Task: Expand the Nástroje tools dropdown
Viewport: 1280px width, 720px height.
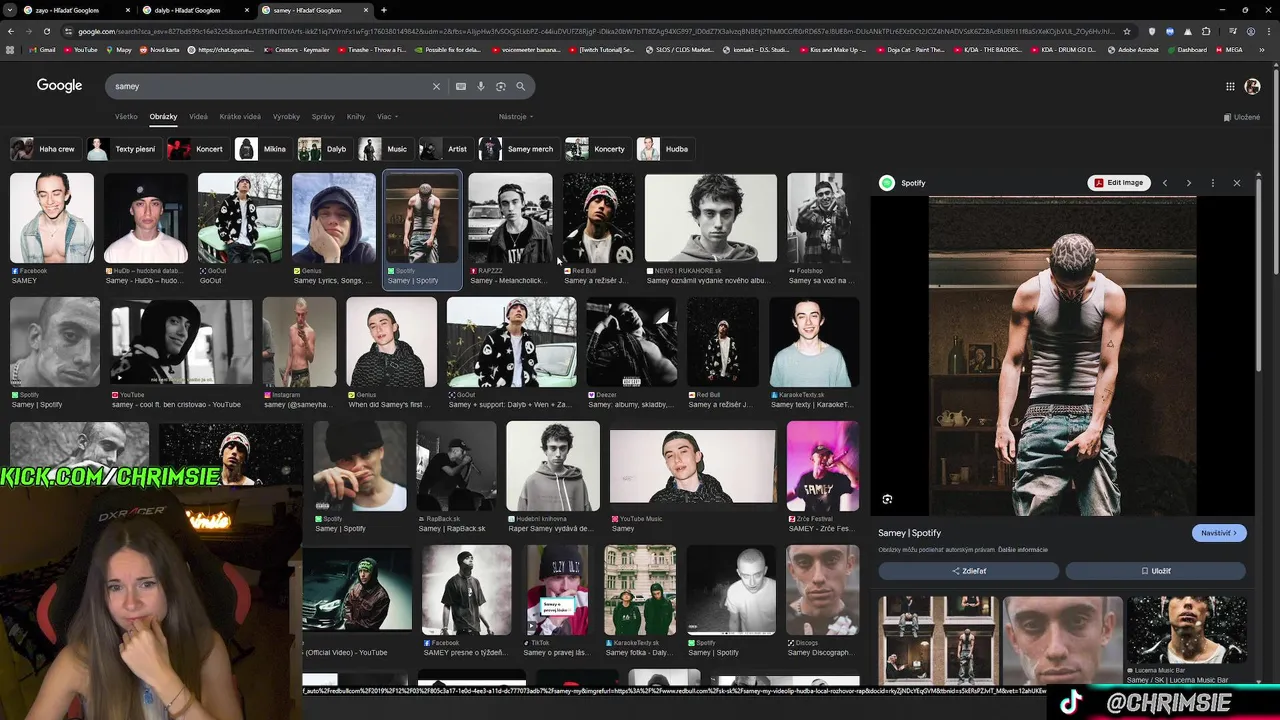Action: [x=516, y=117]
